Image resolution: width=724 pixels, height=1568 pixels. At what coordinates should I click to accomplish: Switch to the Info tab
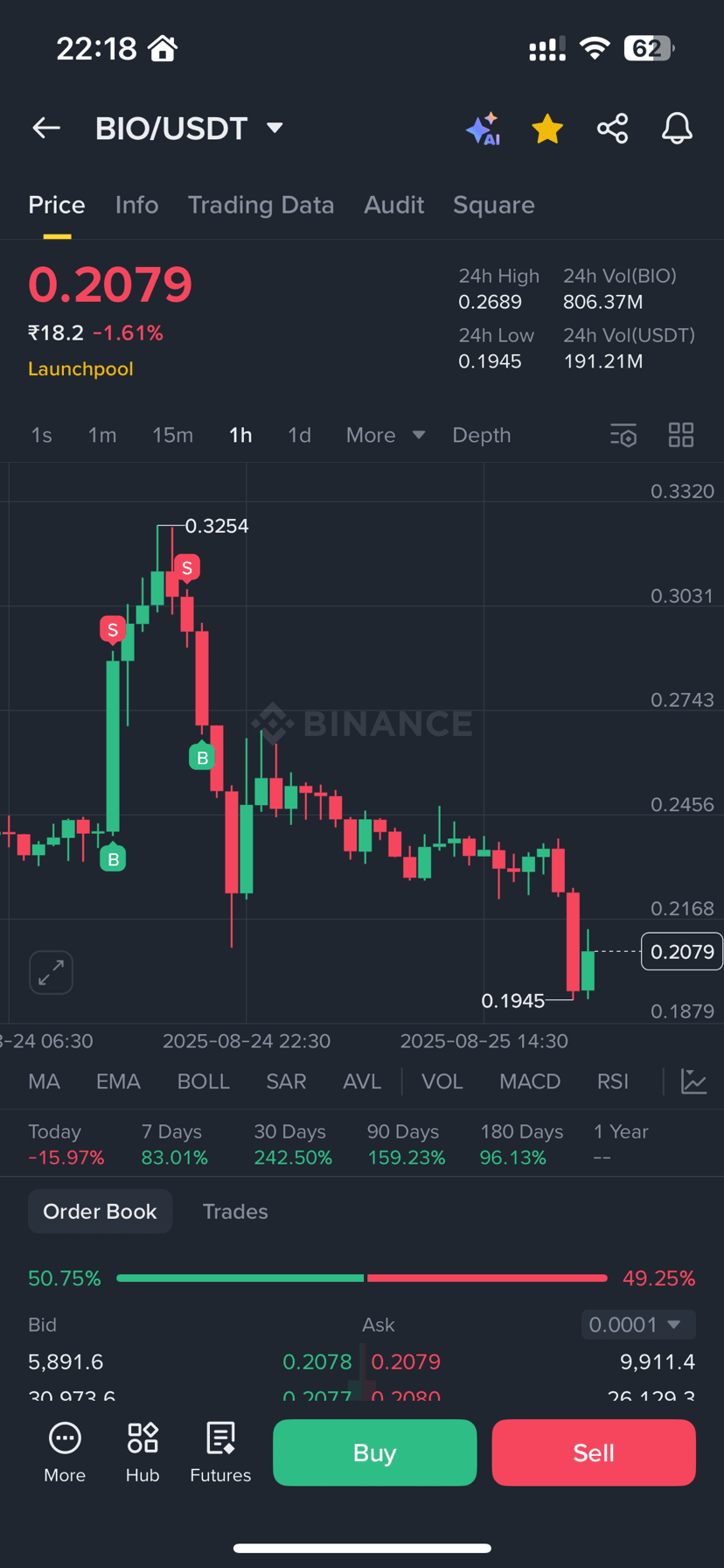click(136, 205)
